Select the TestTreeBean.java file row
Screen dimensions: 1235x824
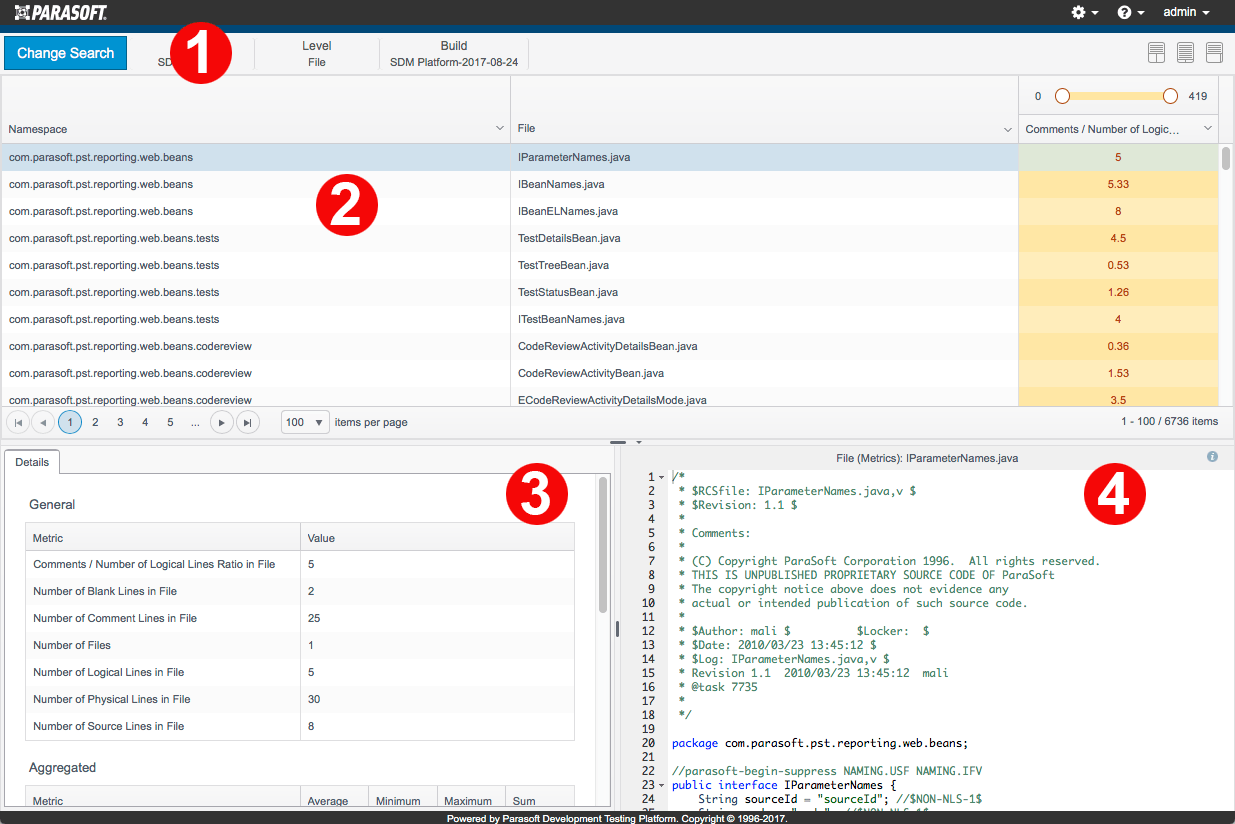pyautogui.click(x=563, y=265)
